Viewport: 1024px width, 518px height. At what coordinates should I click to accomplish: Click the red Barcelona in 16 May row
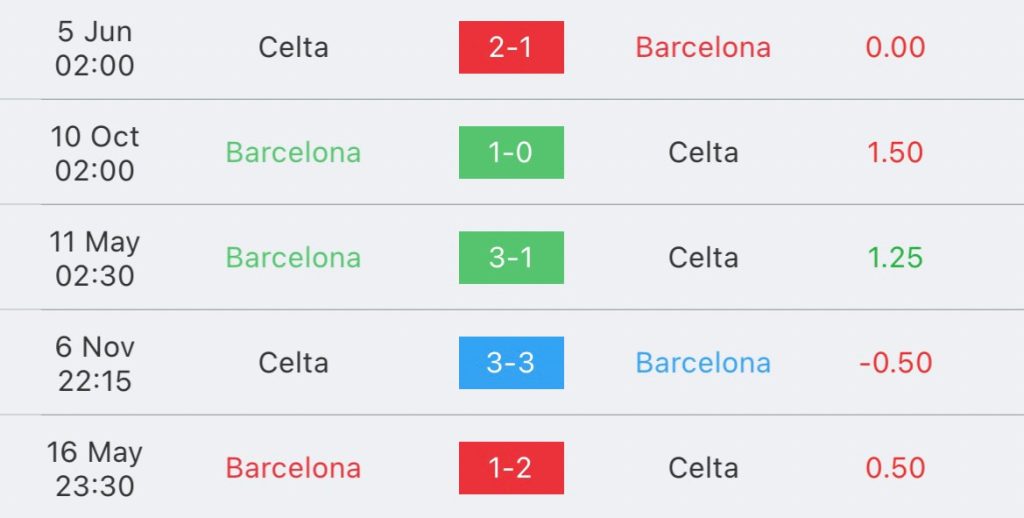[x=293, y=468]
